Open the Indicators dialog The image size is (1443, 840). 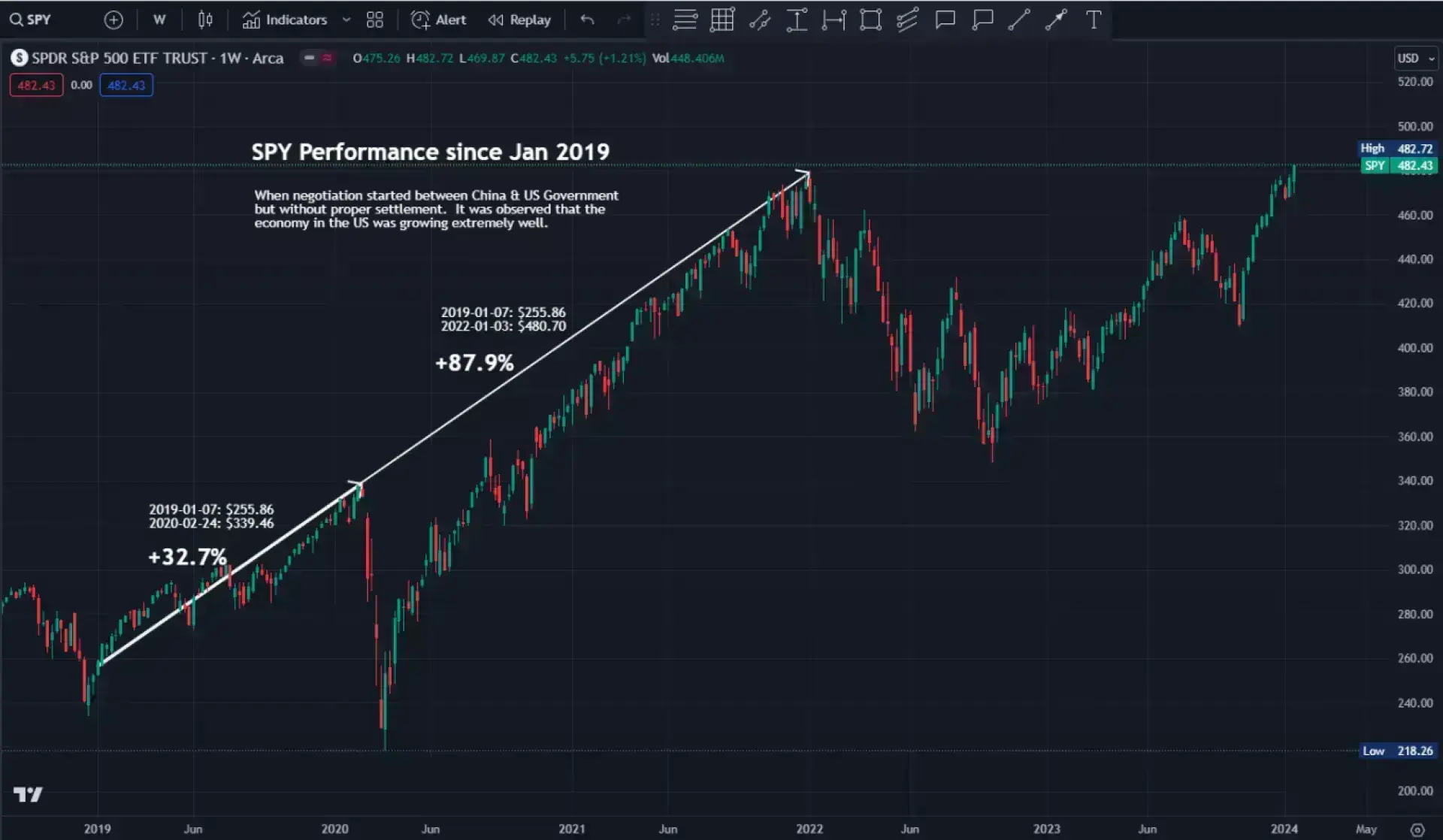click(285, 20)
